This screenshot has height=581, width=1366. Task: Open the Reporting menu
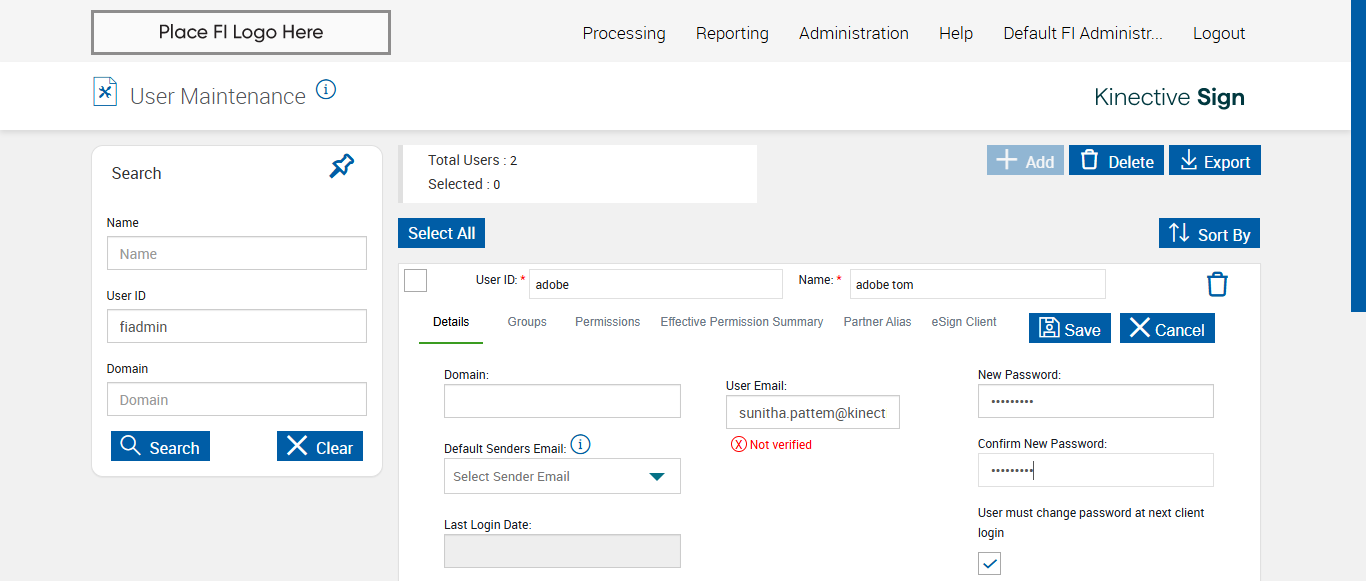tap(732, 33)
